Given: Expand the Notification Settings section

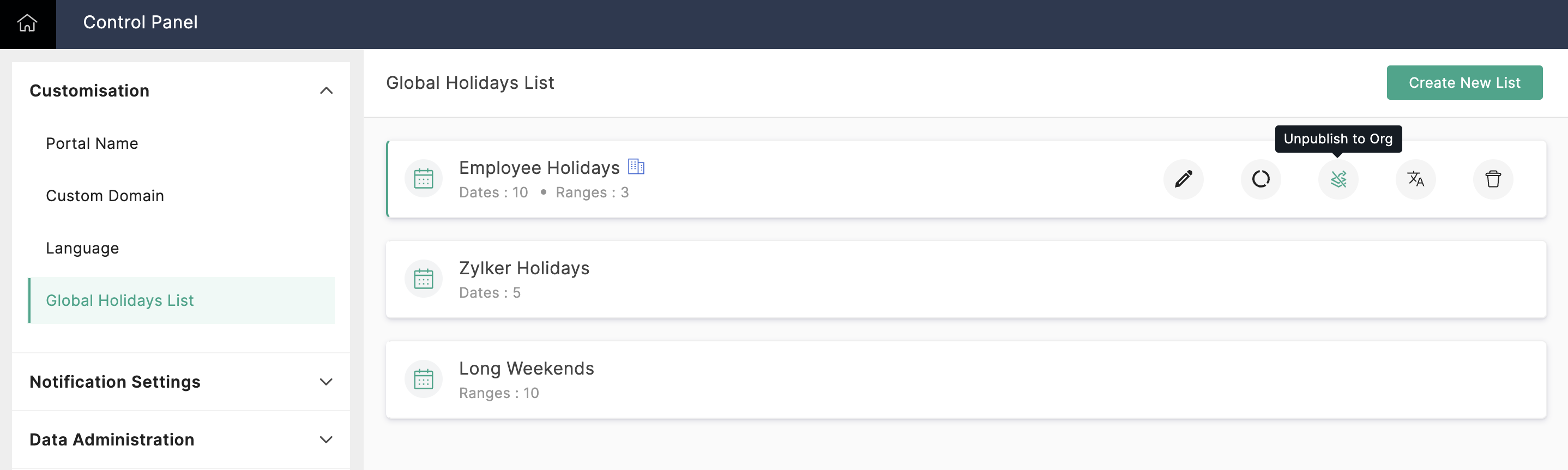Looking at the screenshot, I should pos(325,382).
